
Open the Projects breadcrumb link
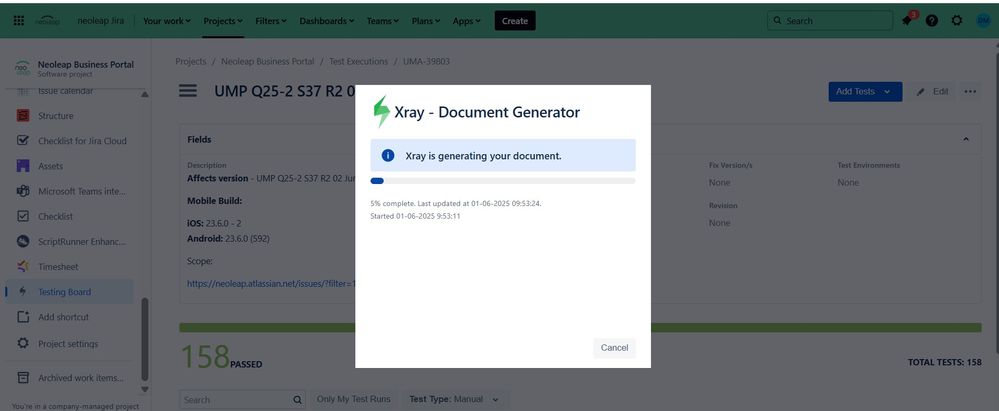190,61
